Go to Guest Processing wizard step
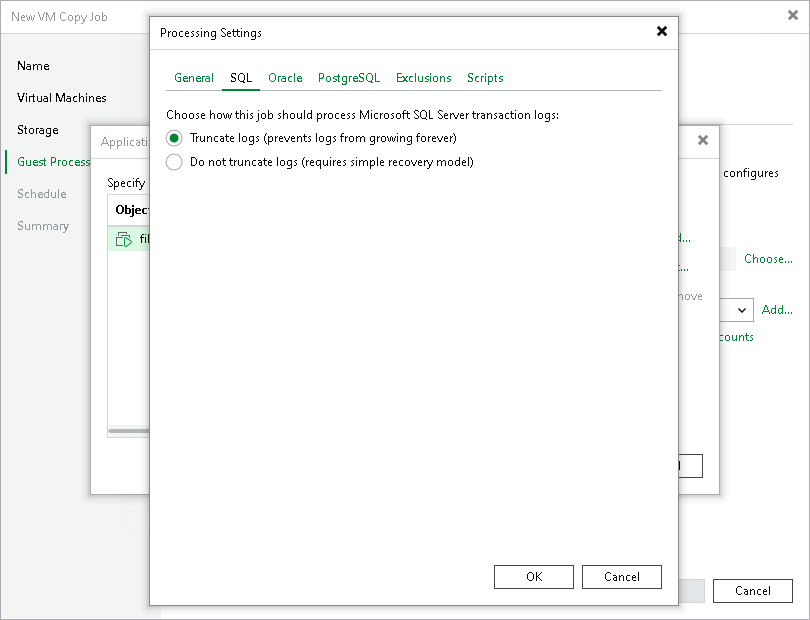This screenshot has height=620, width=810. pos(54,162)
